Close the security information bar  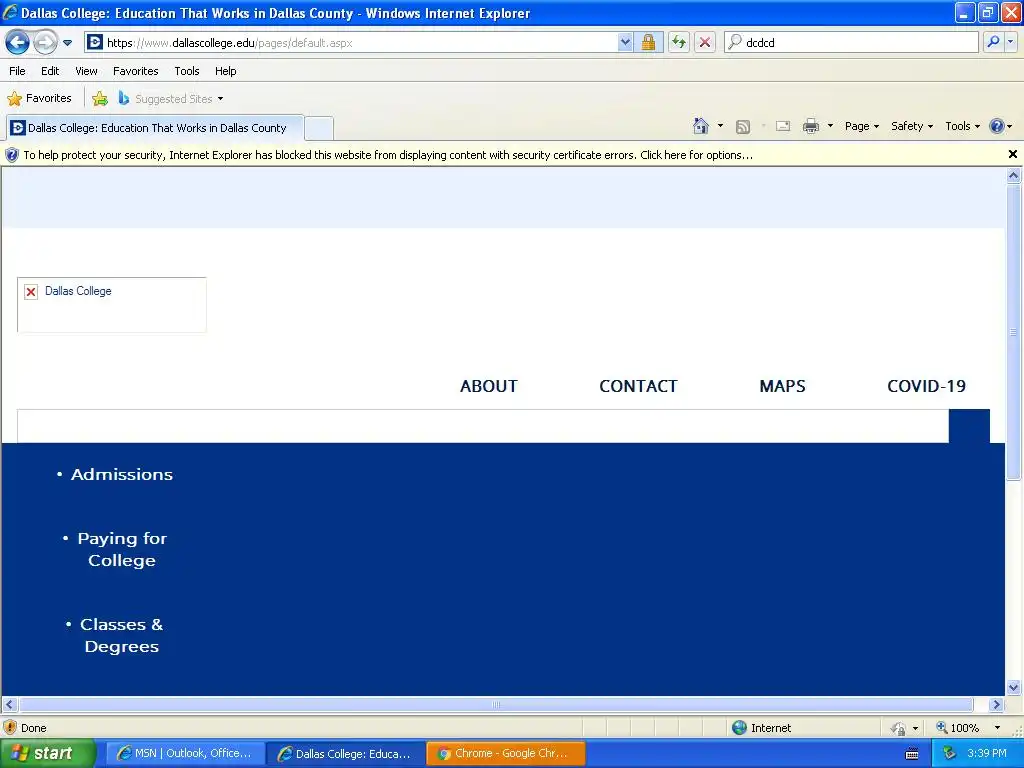tap(1012, 154)
